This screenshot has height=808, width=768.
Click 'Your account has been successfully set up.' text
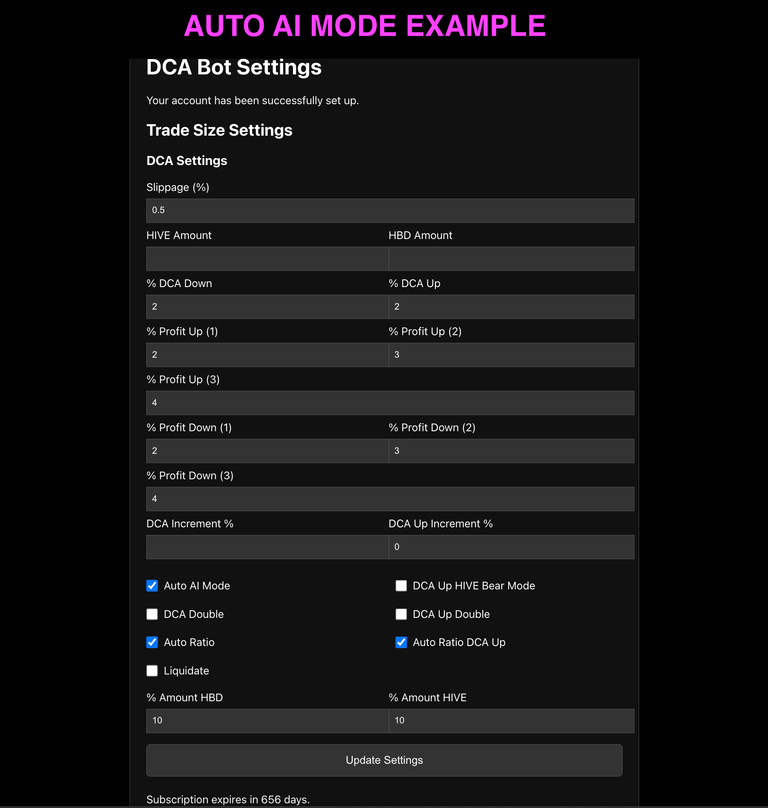click(253, 100)
